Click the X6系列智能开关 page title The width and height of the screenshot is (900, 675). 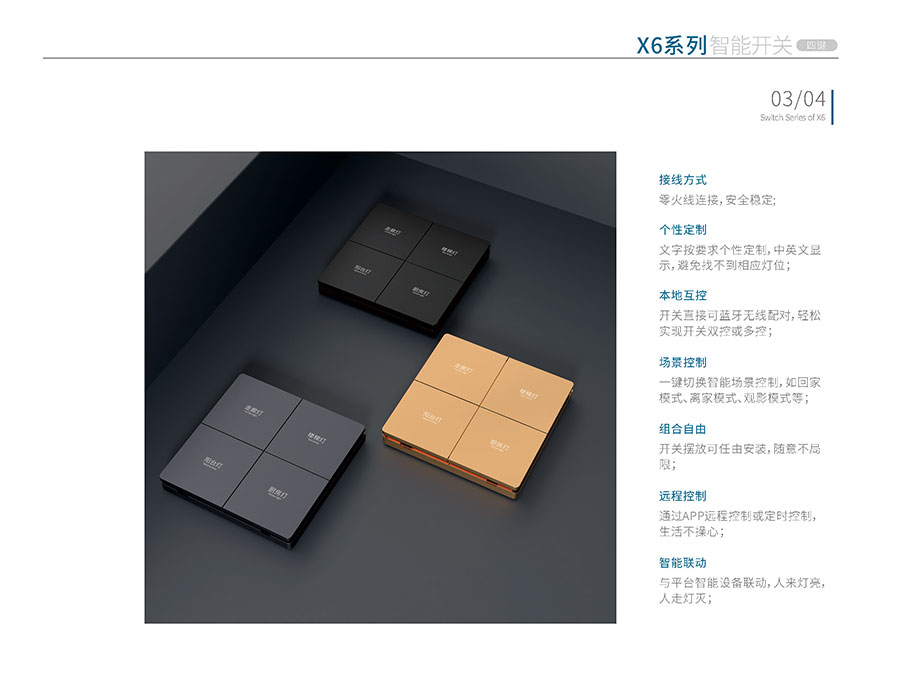(714, 45)
